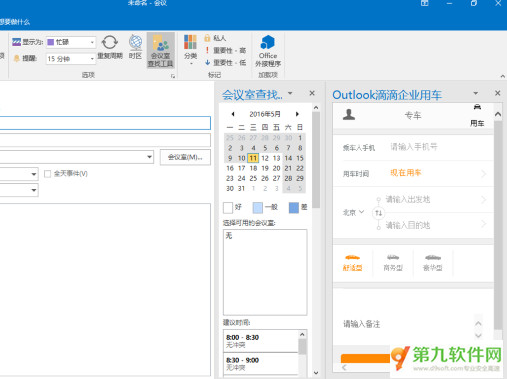
Task: Set Low Importance (重要性-低)
Action: click(x=225, y=62)
